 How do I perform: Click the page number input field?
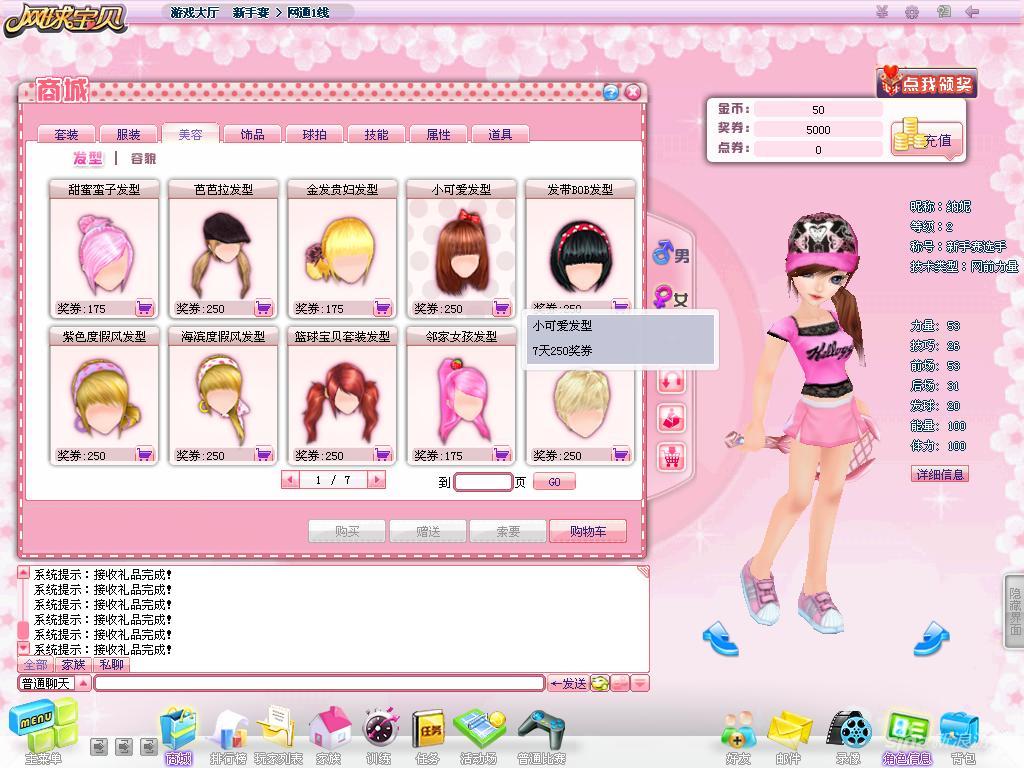483,482
